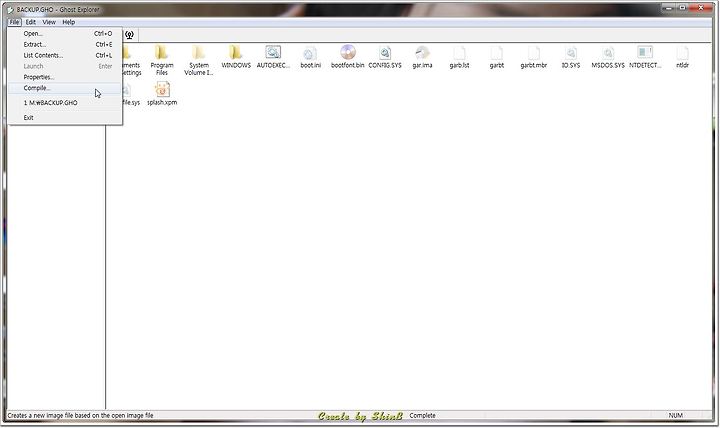The width and height of the screenshot is (720, 428).
Task: Select the garb.lst file icon
Action: click(x=459, y=53)
